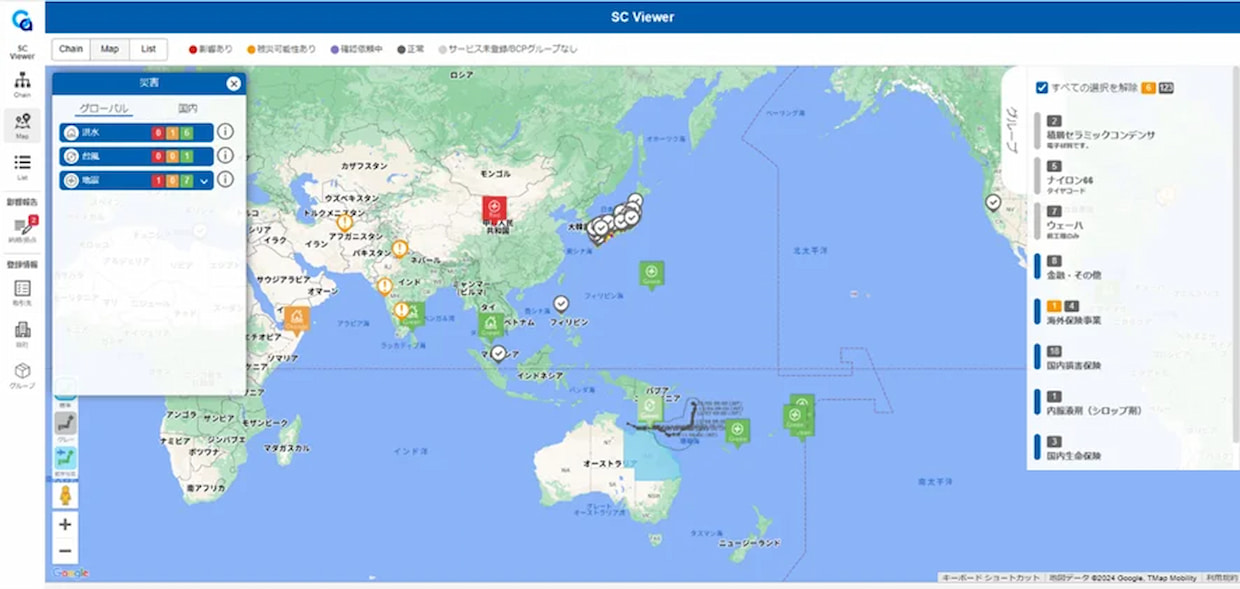Open the Chain view in the sidebar
This screenshot has width=1240, height=589.
click(x=22, y=85)
